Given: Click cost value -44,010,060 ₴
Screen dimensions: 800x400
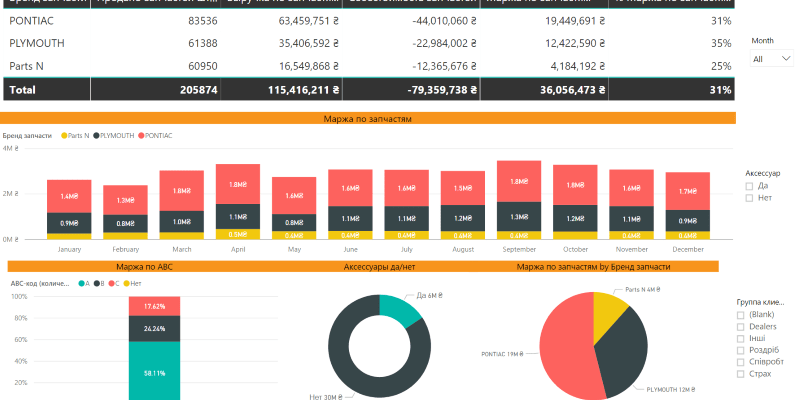Looking at the screenshot, I should (444, 21).
